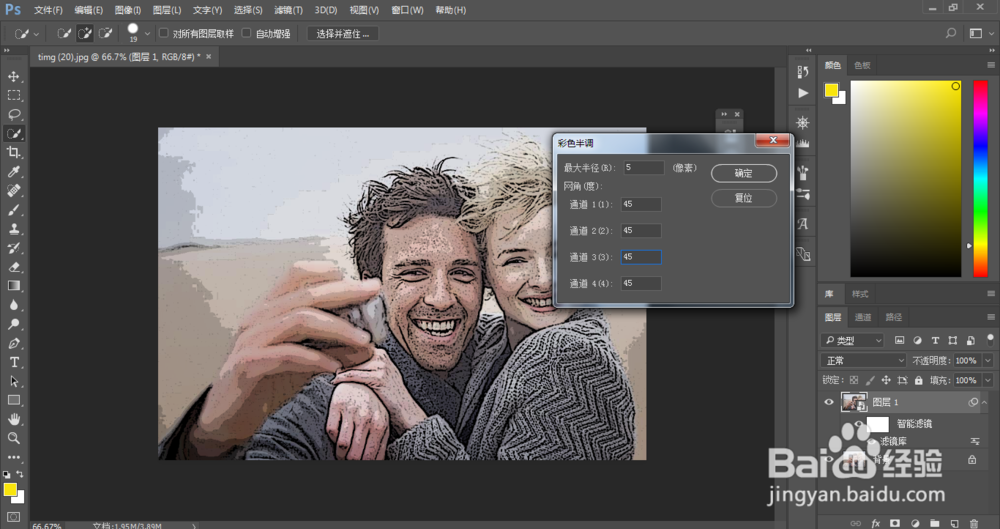This screenshot has width=1000, height=529.
Task: Select the Rectangular Marquee tool
Action: pos(13,96)
